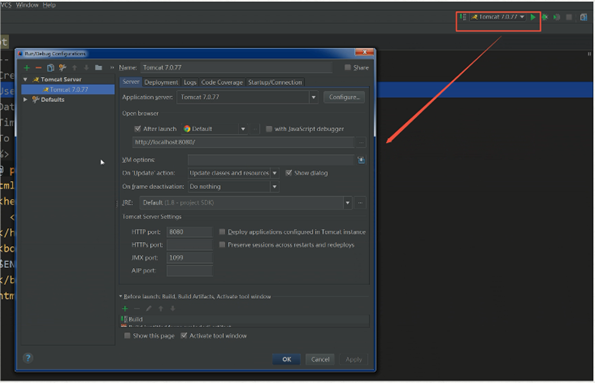Open the Project Structure icon in the IDE toolbar

584,17
